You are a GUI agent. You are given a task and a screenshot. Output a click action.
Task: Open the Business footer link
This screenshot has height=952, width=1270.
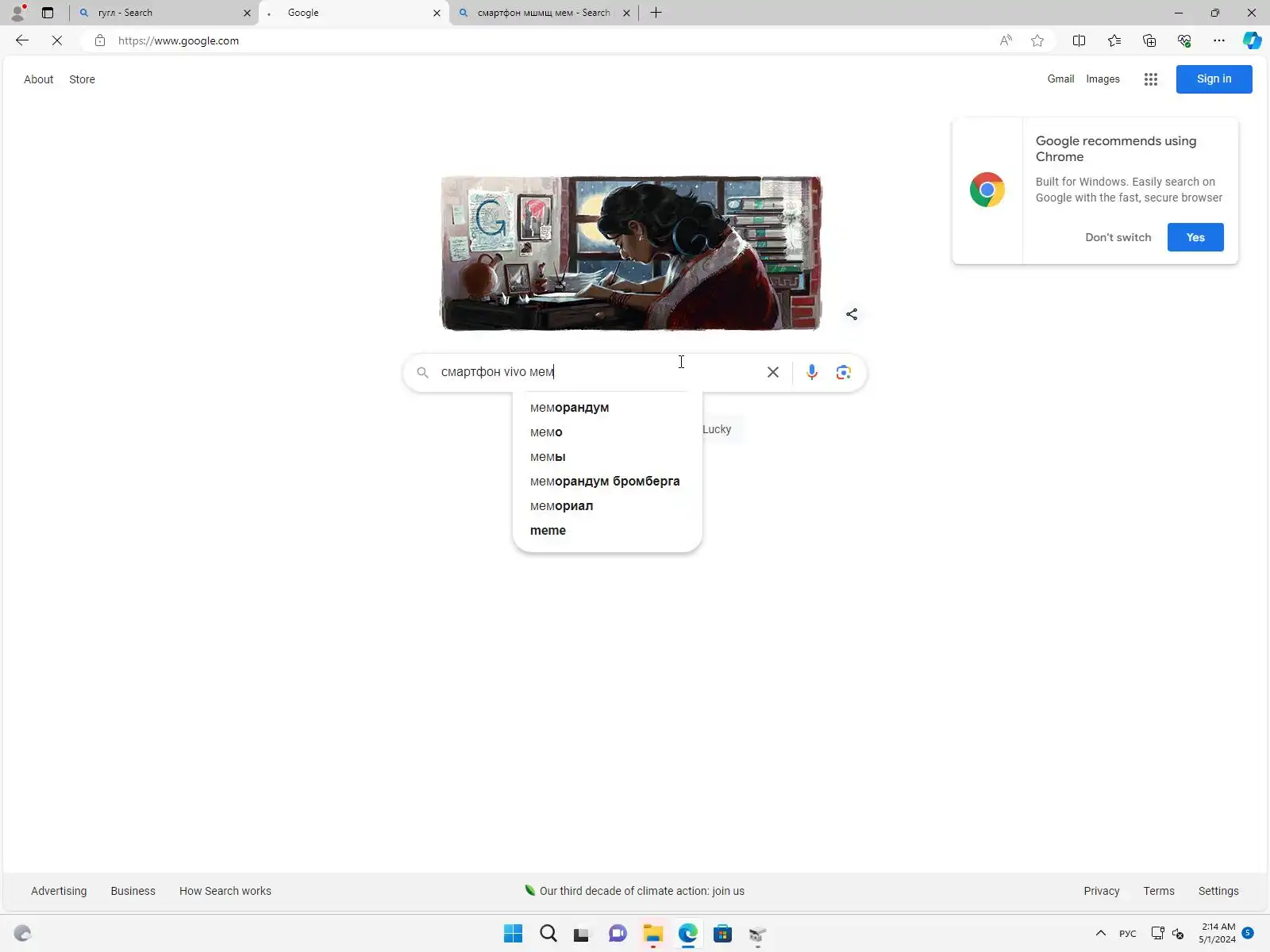tap(133, 891)
